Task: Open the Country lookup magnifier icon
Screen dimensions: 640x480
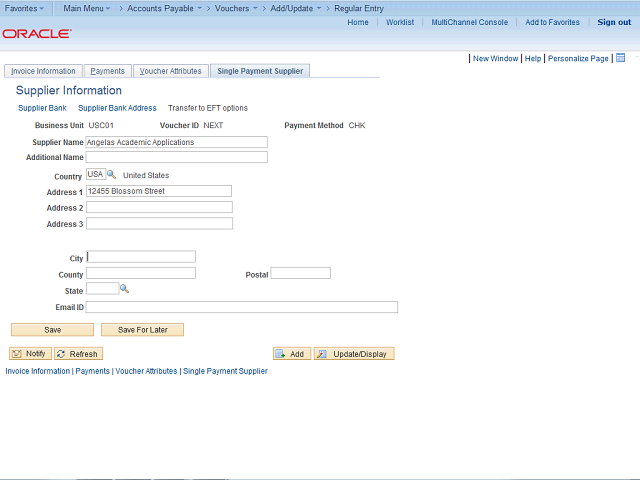Action: click(111, 175)
